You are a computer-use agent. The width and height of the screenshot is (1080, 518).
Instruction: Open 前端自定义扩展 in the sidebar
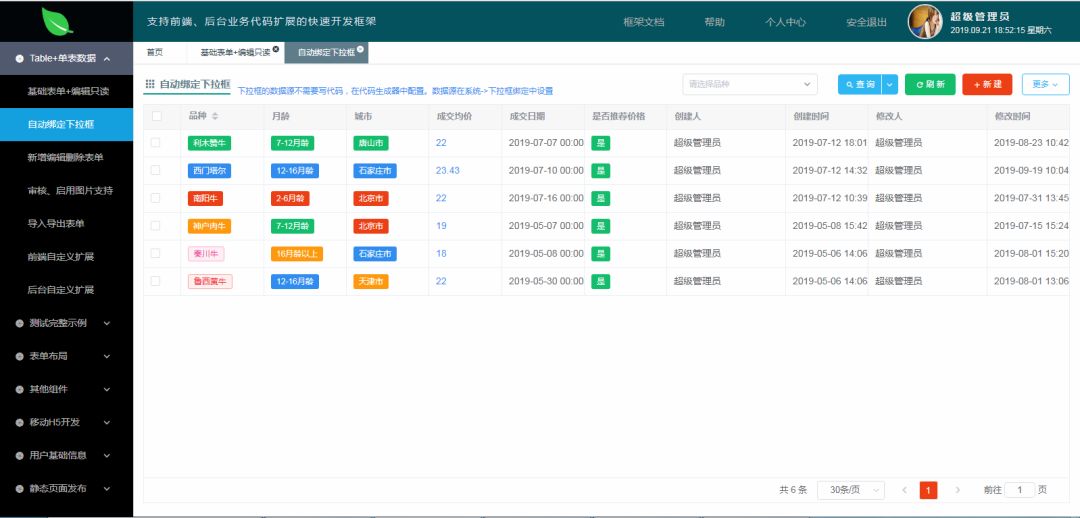[x=67, y=257]
